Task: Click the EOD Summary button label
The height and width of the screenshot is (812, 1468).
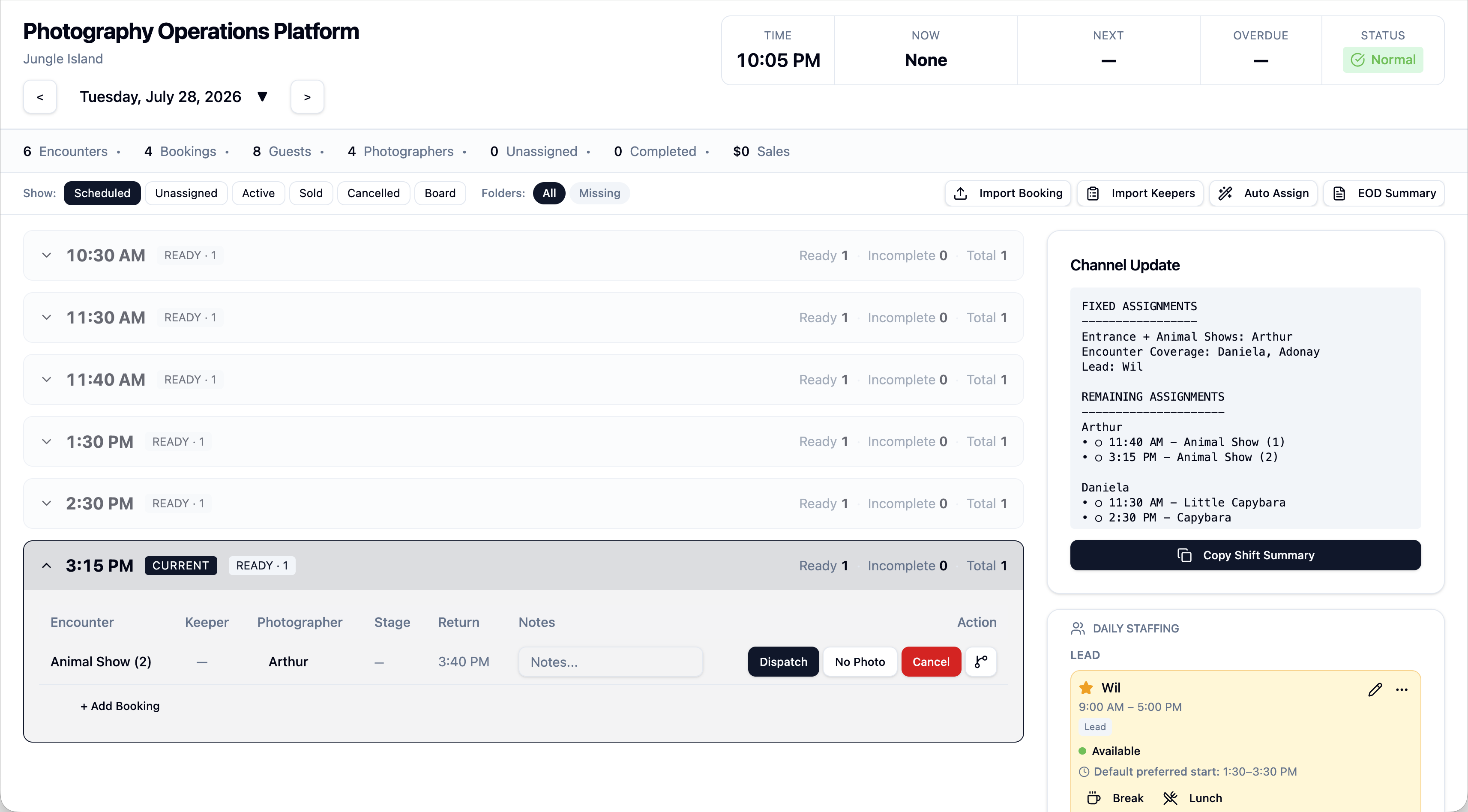Action: click(x=1396, y=193)
